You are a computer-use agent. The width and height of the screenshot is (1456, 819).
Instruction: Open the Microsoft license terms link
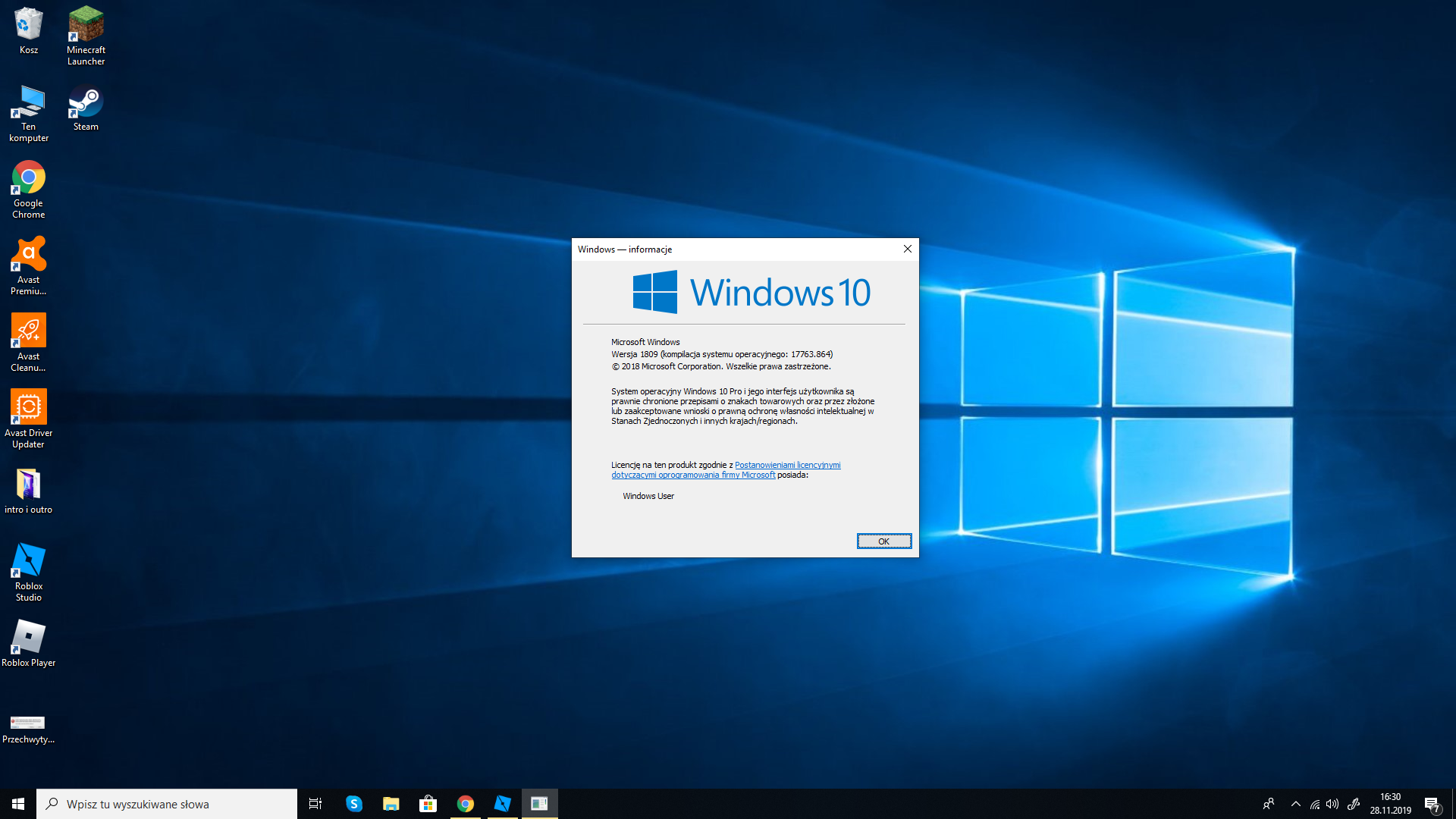(x=787, y=465)
